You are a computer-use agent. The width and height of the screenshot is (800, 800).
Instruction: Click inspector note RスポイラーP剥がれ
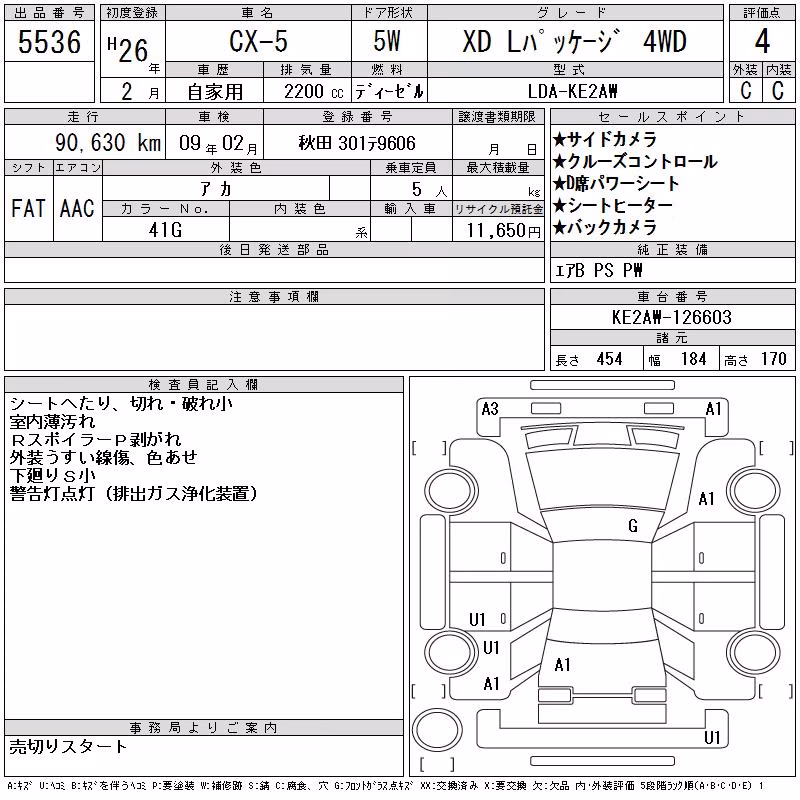point(95,440)
